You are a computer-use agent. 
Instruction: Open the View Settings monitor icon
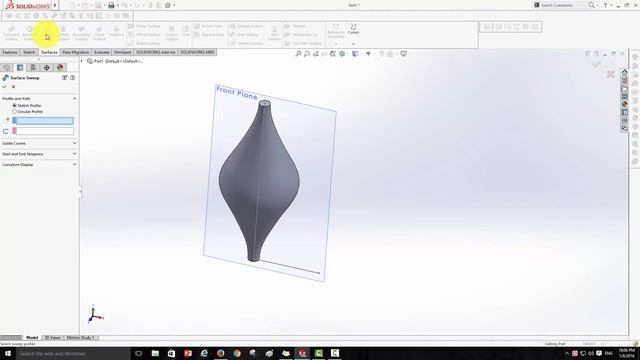click(403, 53)
